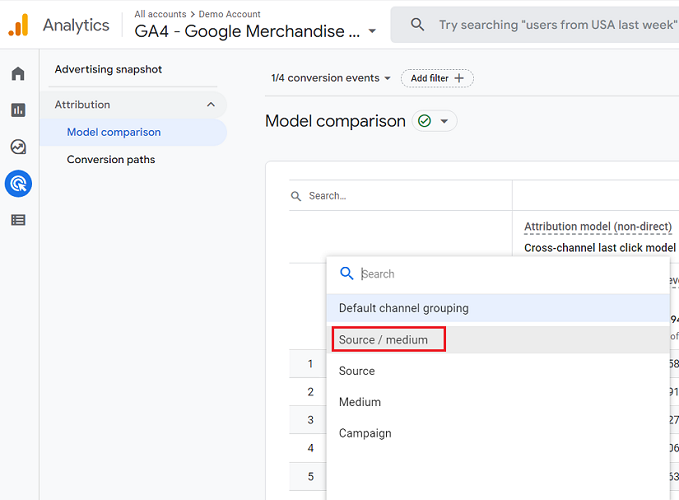Open Advertising snapshot page

pyautogui.click(x=108, y=69)
